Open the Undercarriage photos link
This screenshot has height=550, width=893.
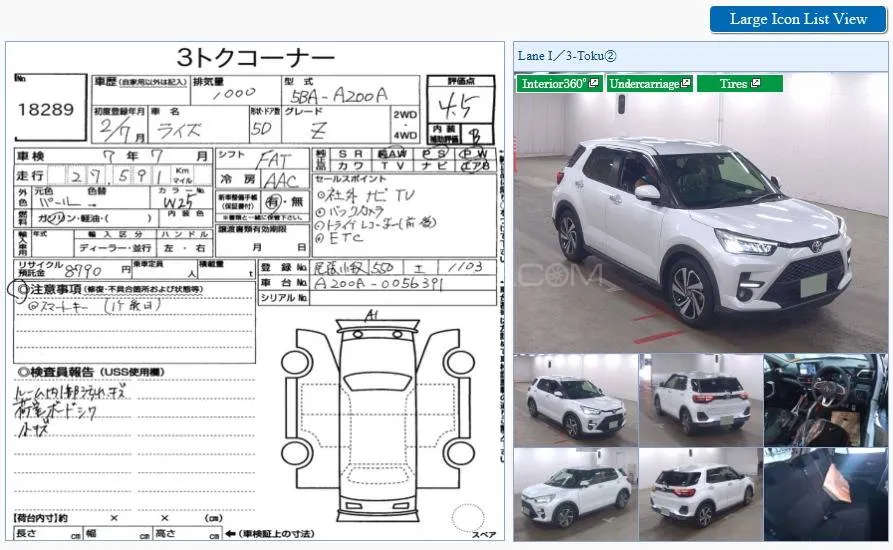650,84
